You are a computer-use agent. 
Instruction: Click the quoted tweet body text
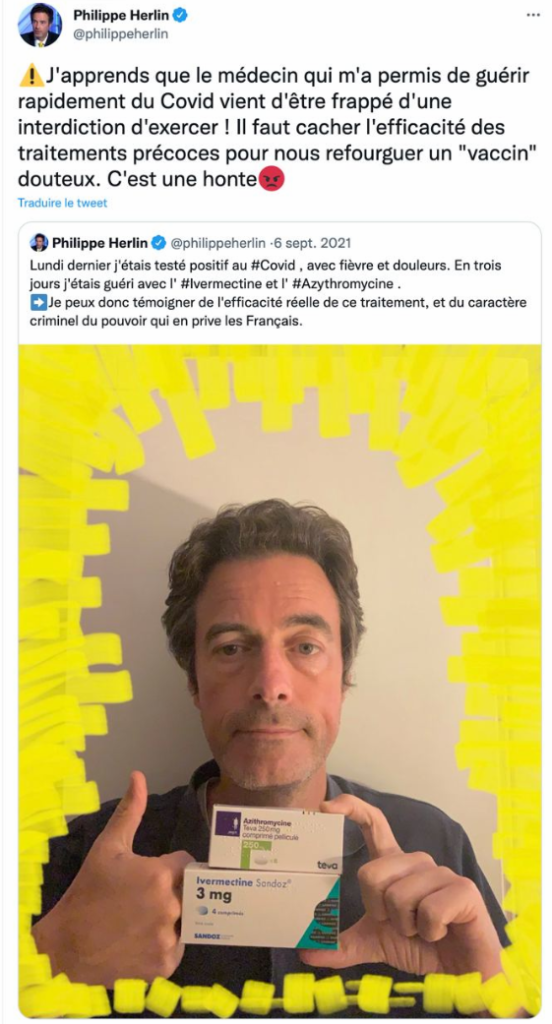click(278, 294)
